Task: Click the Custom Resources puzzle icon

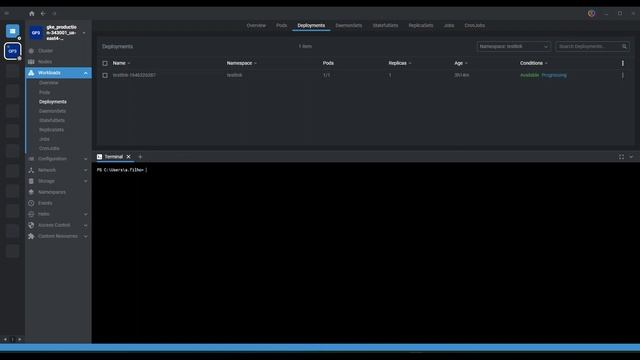Action: tap(31, 236)
